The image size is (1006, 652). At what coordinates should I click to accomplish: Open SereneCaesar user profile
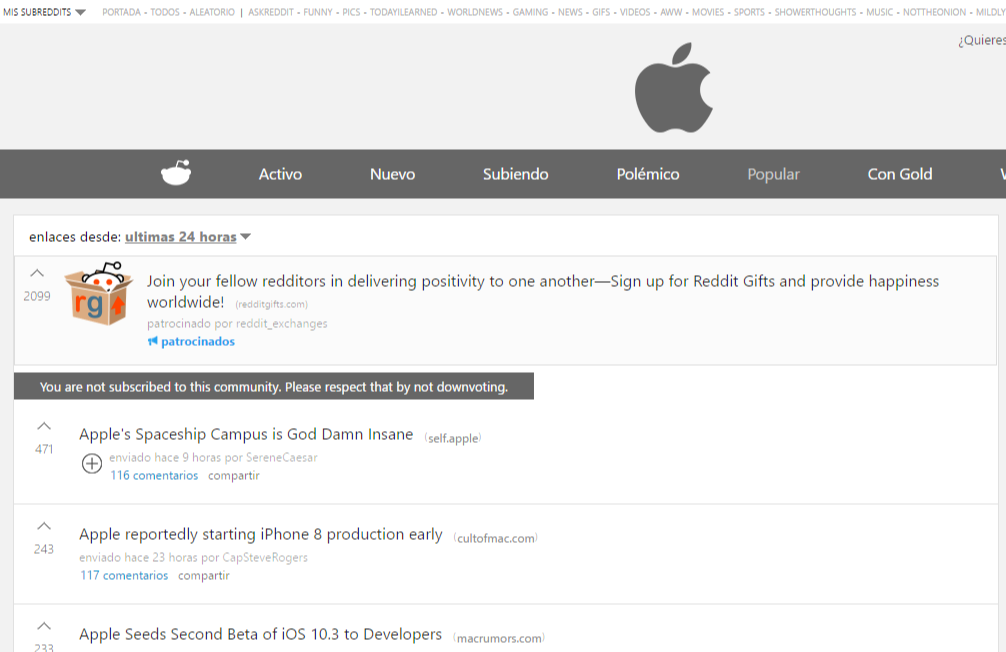[282, 458]
